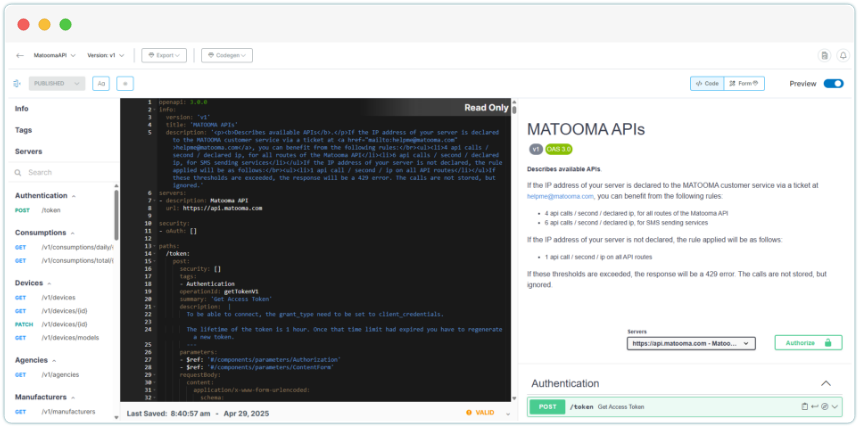Select GET /v1/devices/models endpoint
The width and height of the screenshot is (859, 428).
(57, 338)
